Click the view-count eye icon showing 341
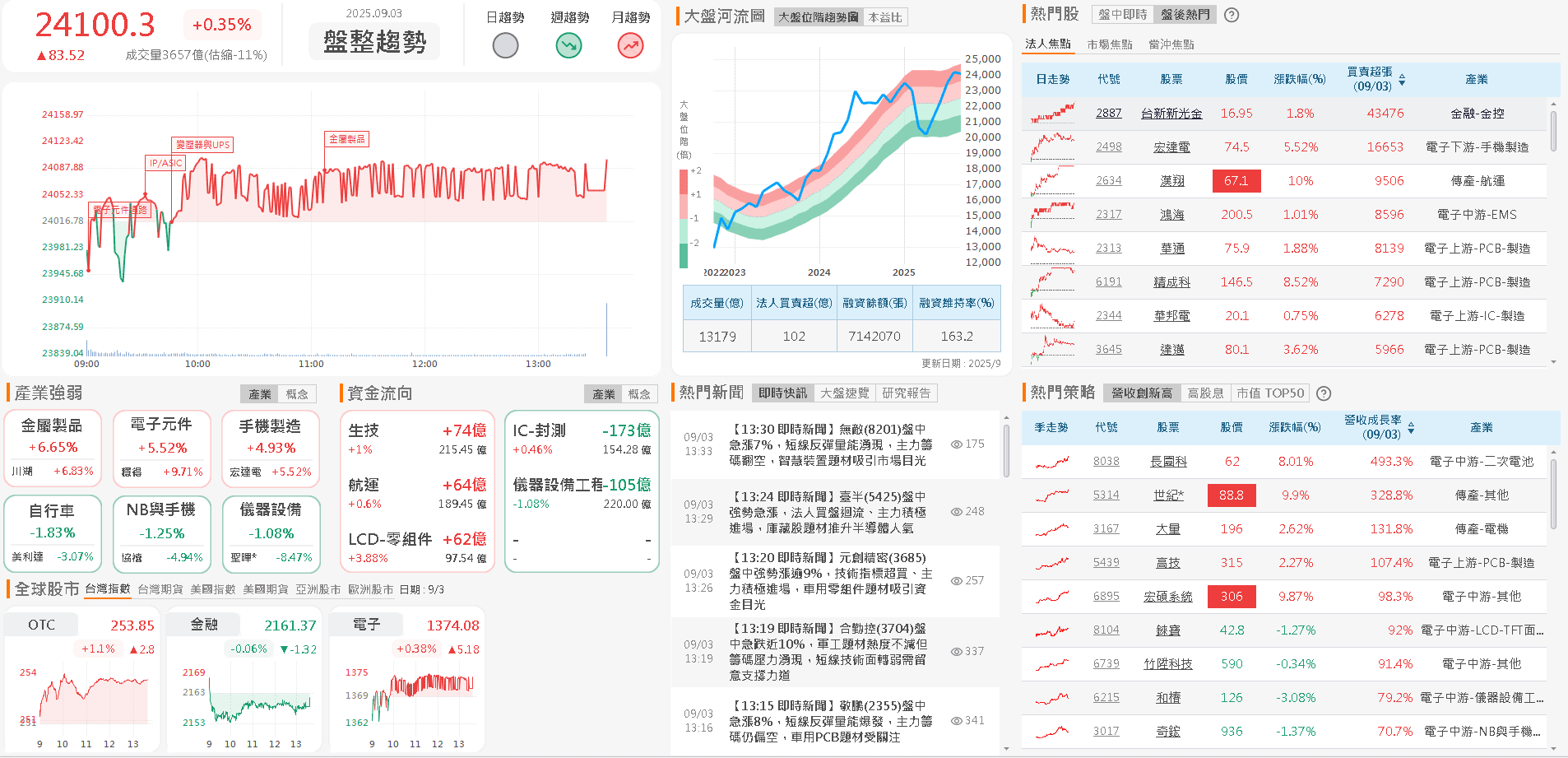 tap(957, 721)
